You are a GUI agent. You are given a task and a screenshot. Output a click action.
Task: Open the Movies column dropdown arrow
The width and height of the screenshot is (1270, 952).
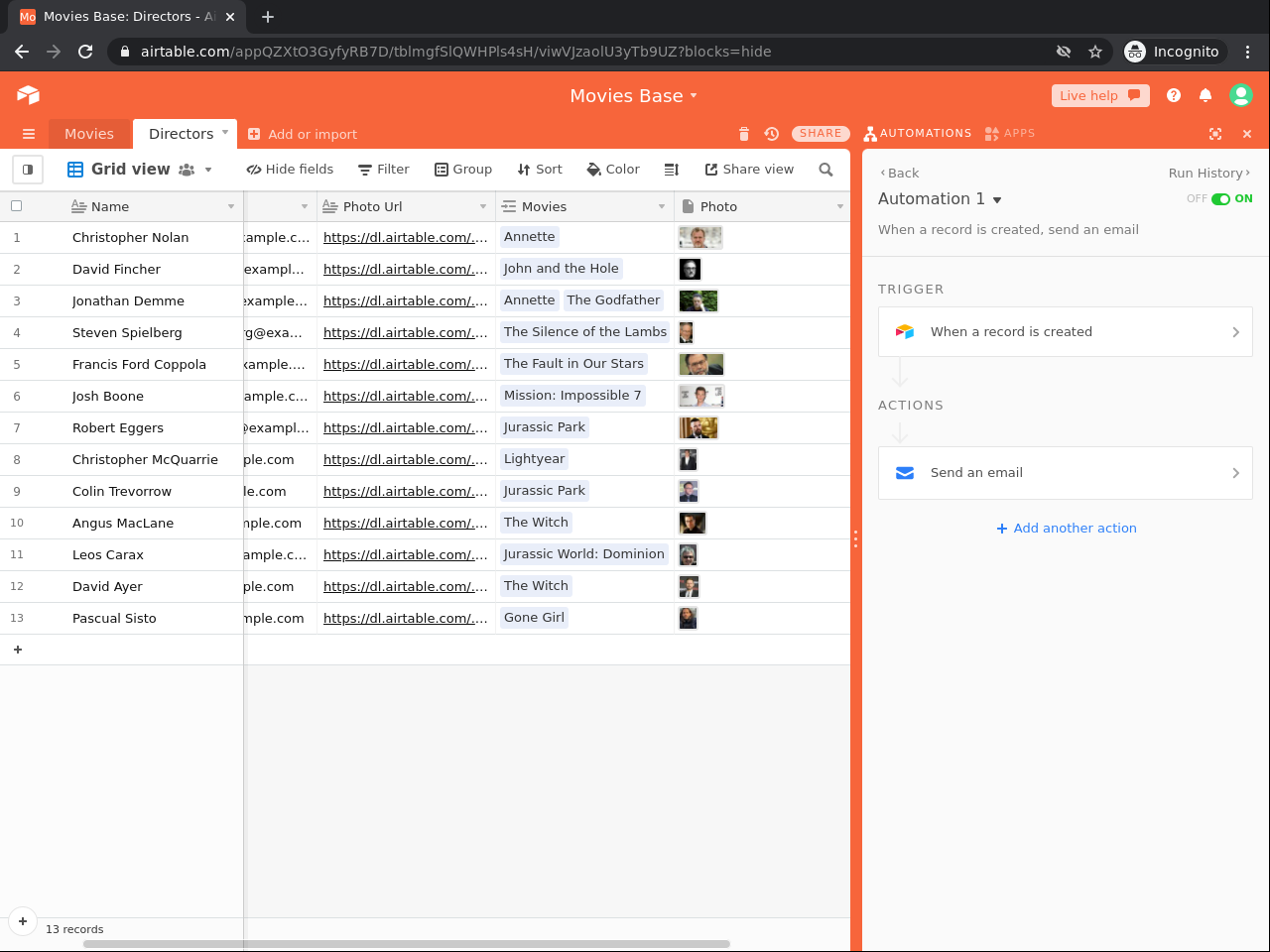tap(662, 206)
